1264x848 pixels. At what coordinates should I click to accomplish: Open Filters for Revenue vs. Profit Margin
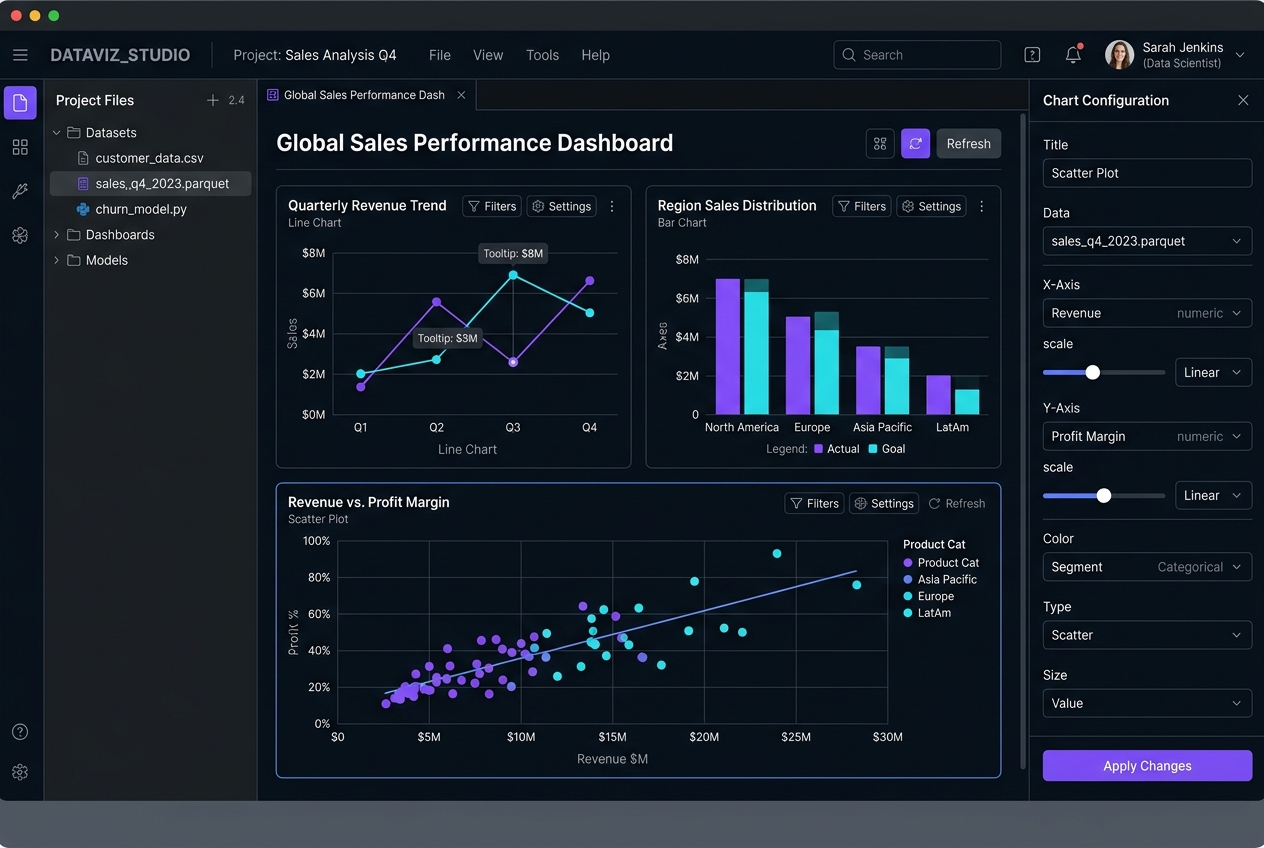[x=814, y=503]
